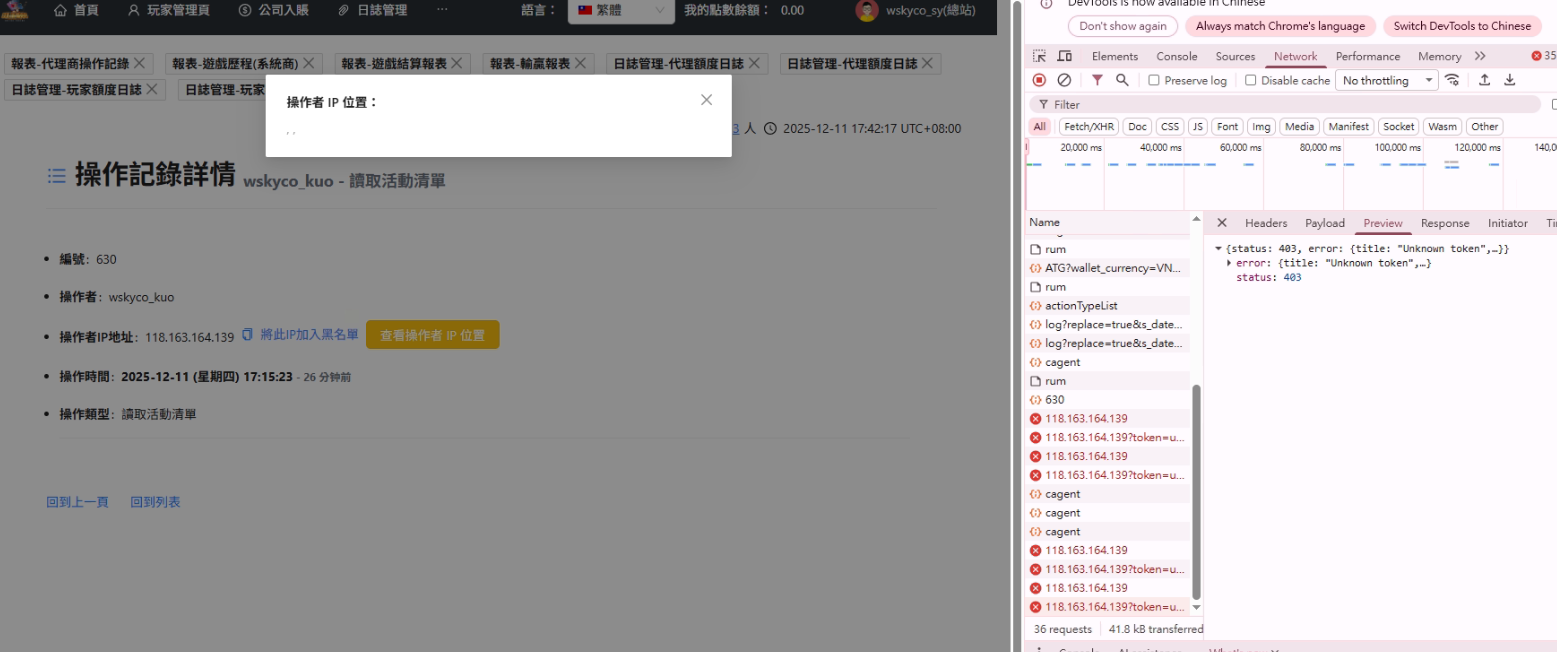The width and height of the screenshot is (1557, 652).
Task: Show more DevTools tabs via chevron
Action: 1480,56
